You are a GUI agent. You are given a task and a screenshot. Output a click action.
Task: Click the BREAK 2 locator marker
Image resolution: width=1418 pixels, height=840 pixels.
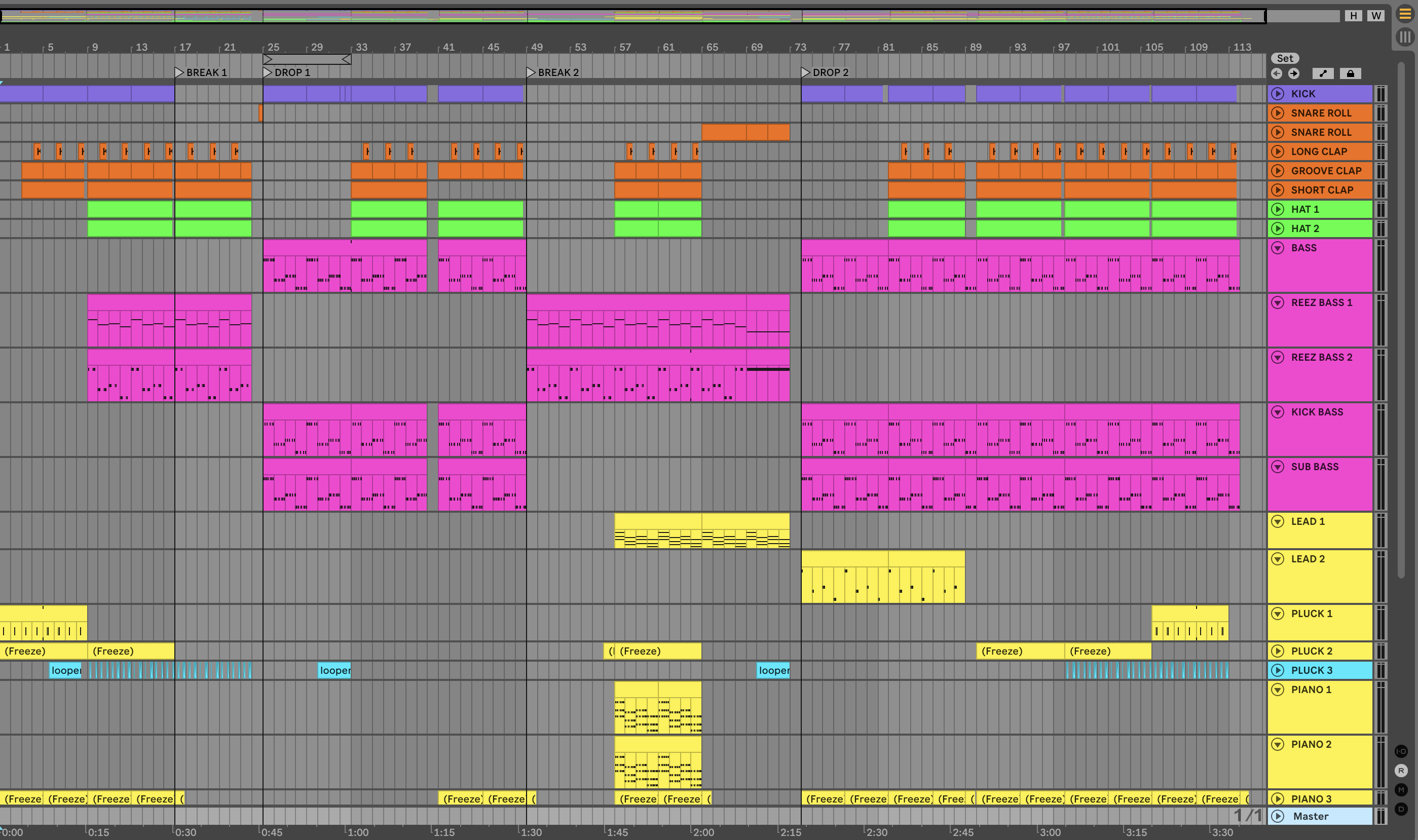coord(531,72)
